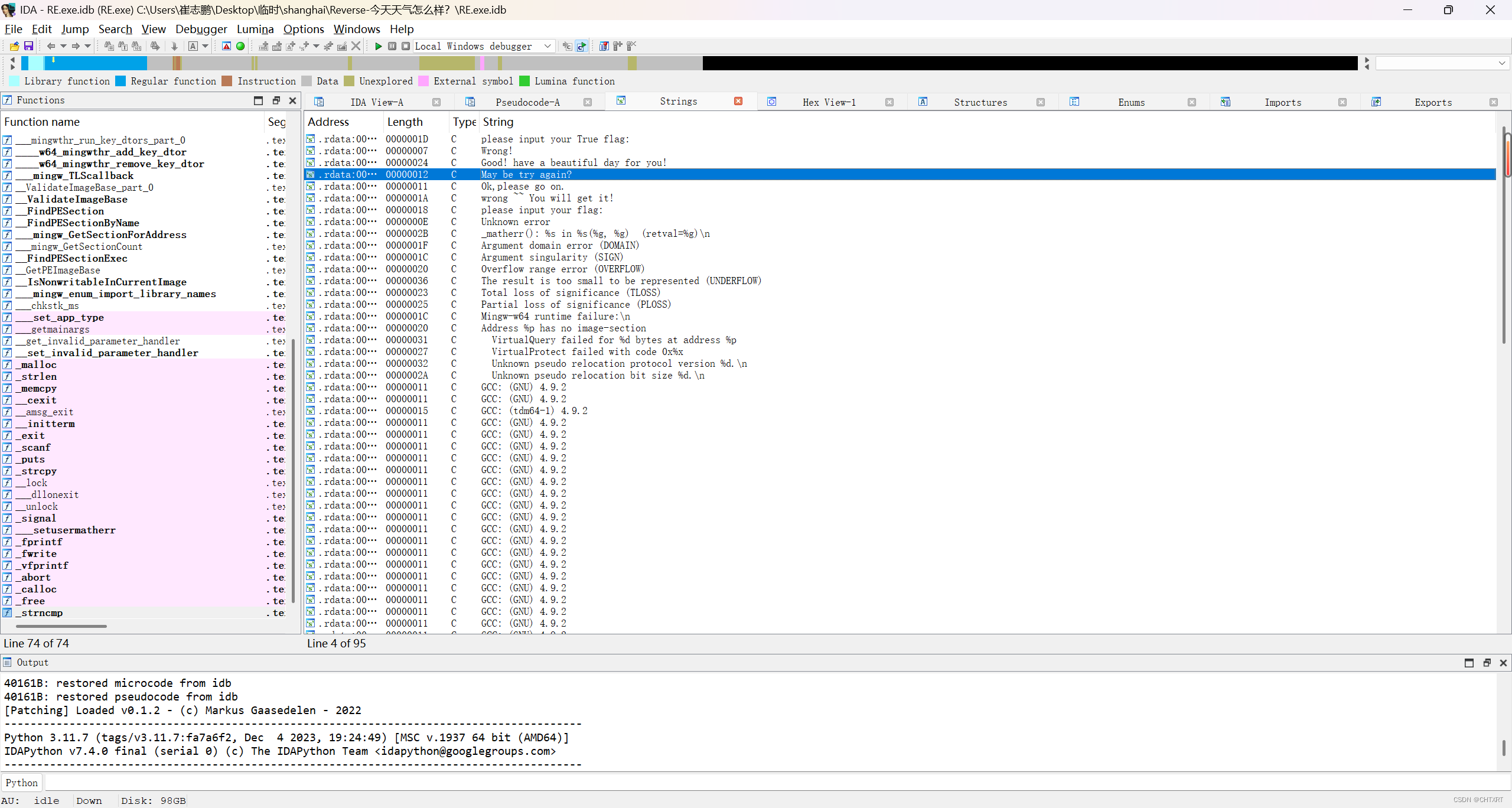Click the convert to code icon
This screenshot has height=808, width=1512.
point(263,46)
